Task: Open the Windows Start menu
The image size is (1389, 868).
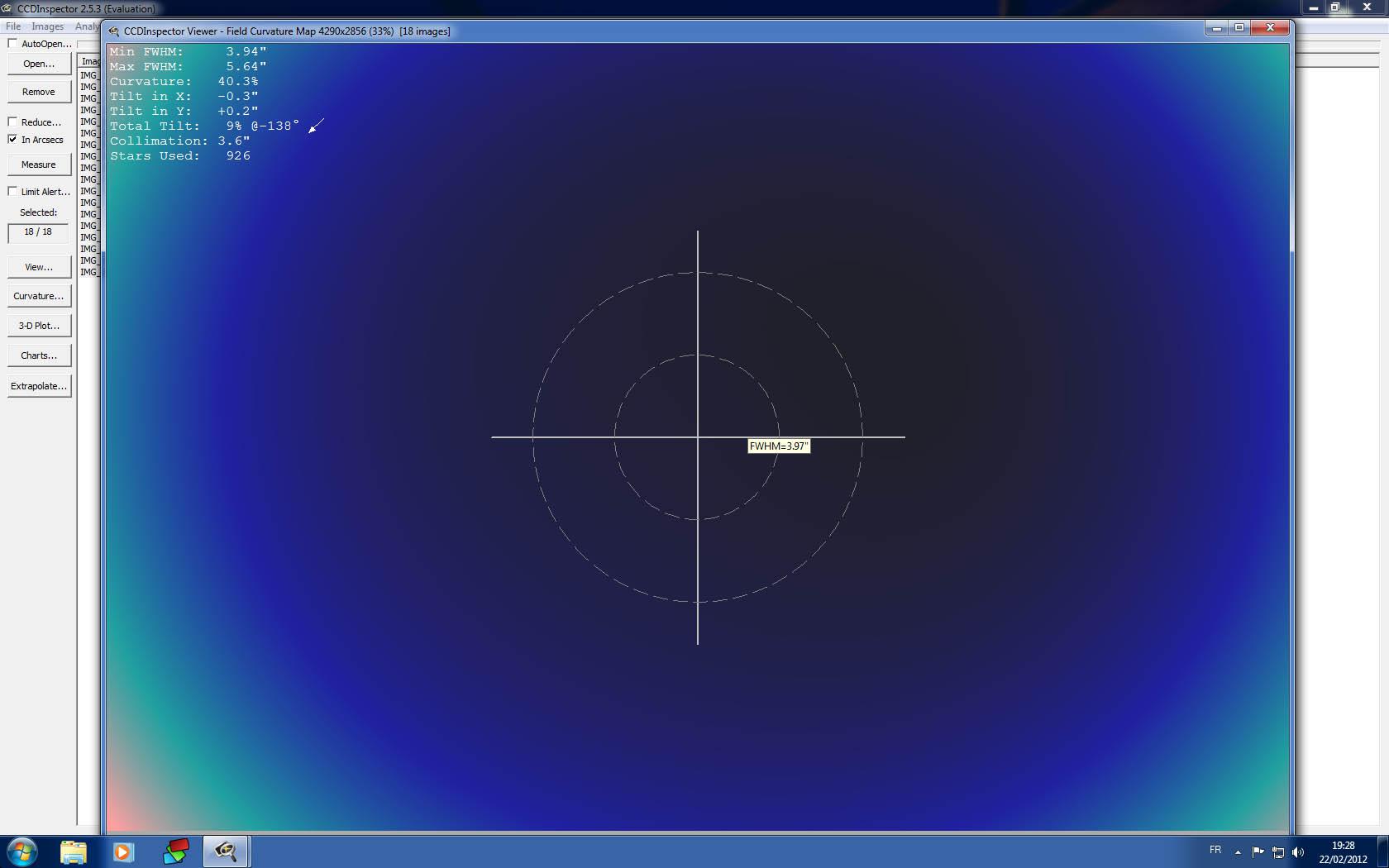Action: point(21,851)
